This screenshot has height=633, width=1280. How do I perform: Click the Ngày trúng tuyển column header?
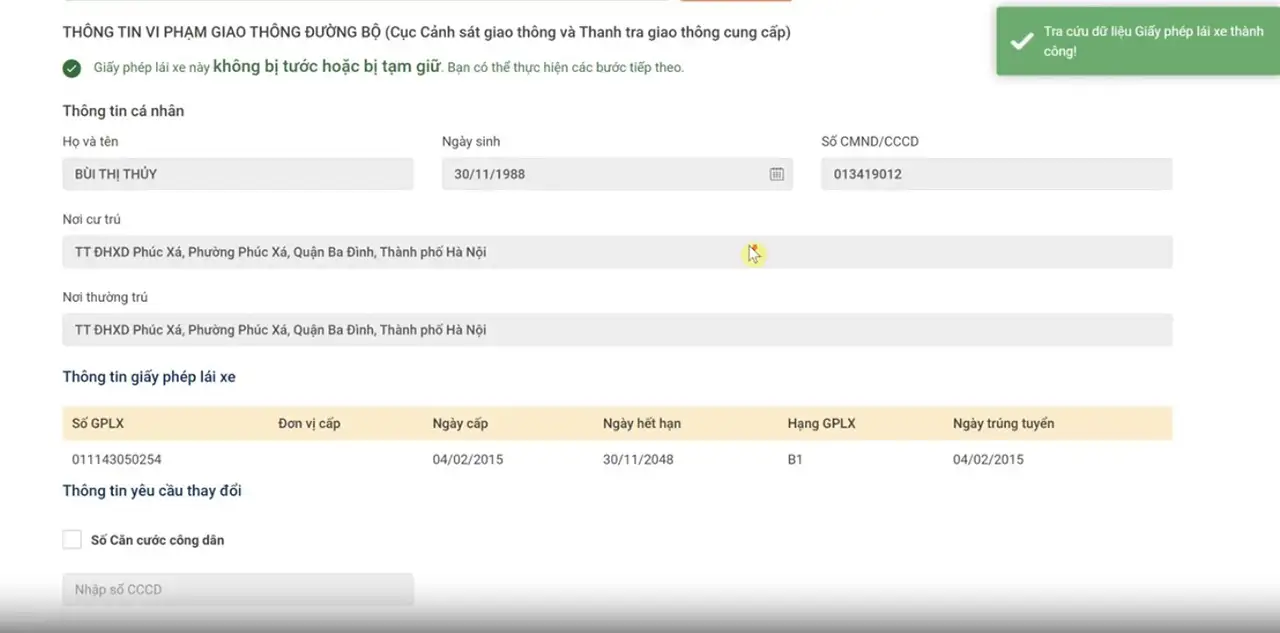click(1003, 423)
